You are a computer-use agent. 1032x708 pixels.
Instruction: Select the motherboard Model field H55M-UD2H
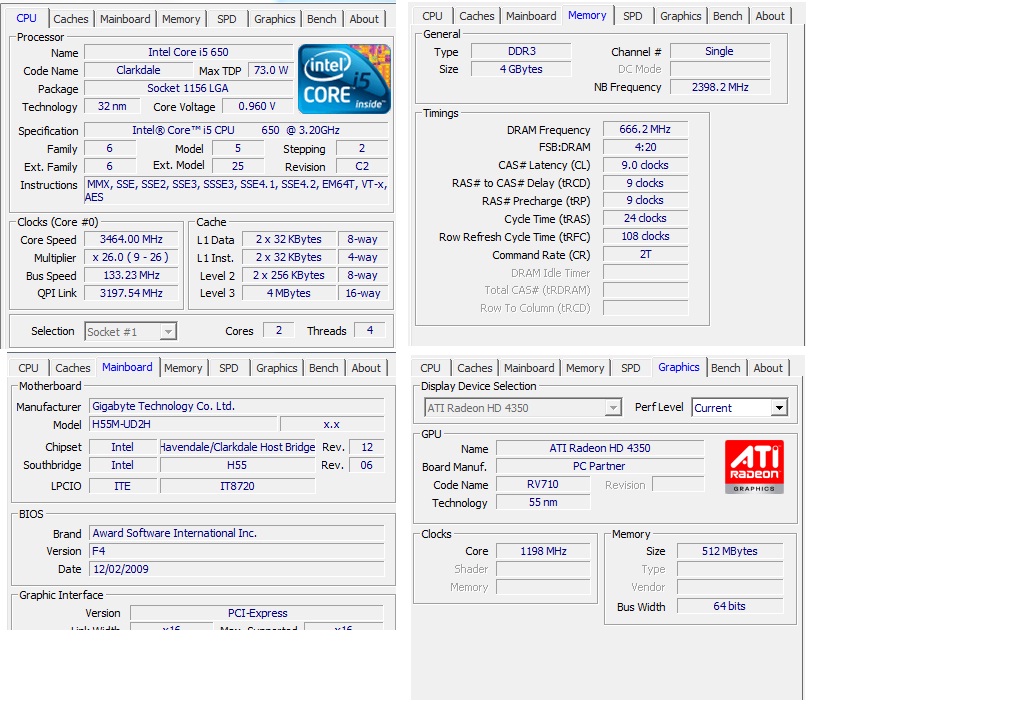pos(182,424)
